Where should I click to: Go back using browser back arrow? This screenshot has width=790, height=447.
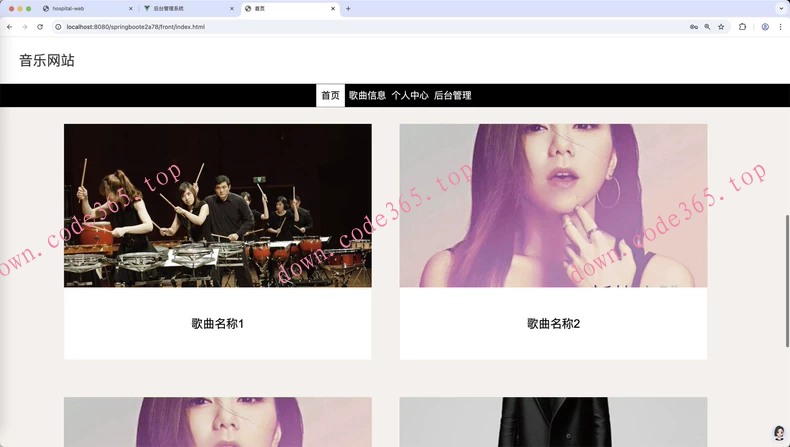click(x=10, y=27)
